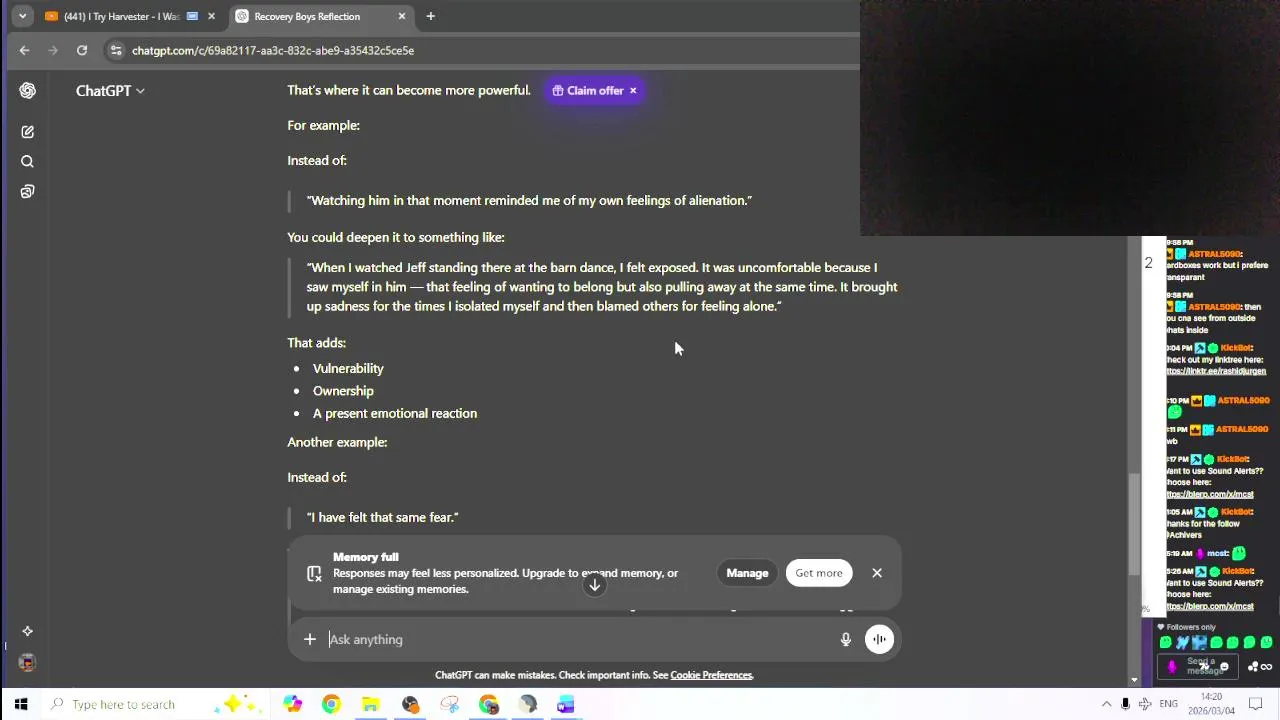Viewport: 1280px width, 720px height.
Task: Start dictation with the microphone icon
Action: click(x=846, y=640)
